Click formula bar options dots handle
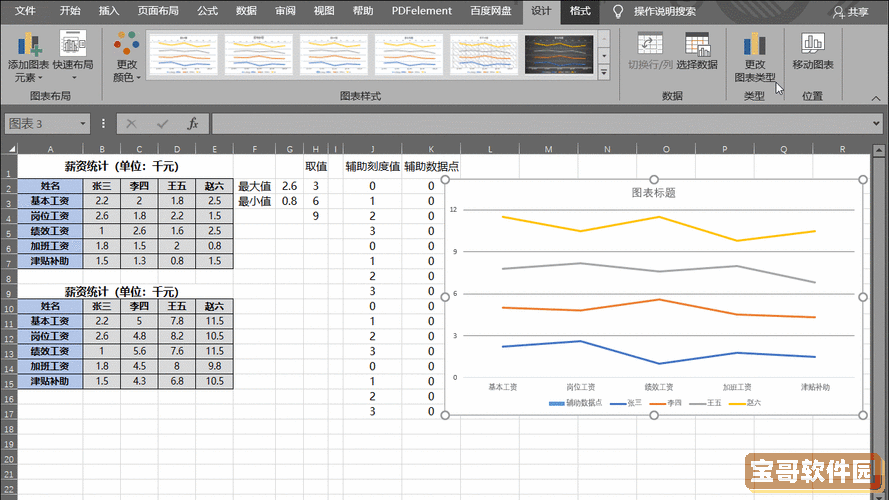 click(x=103, y=124)
